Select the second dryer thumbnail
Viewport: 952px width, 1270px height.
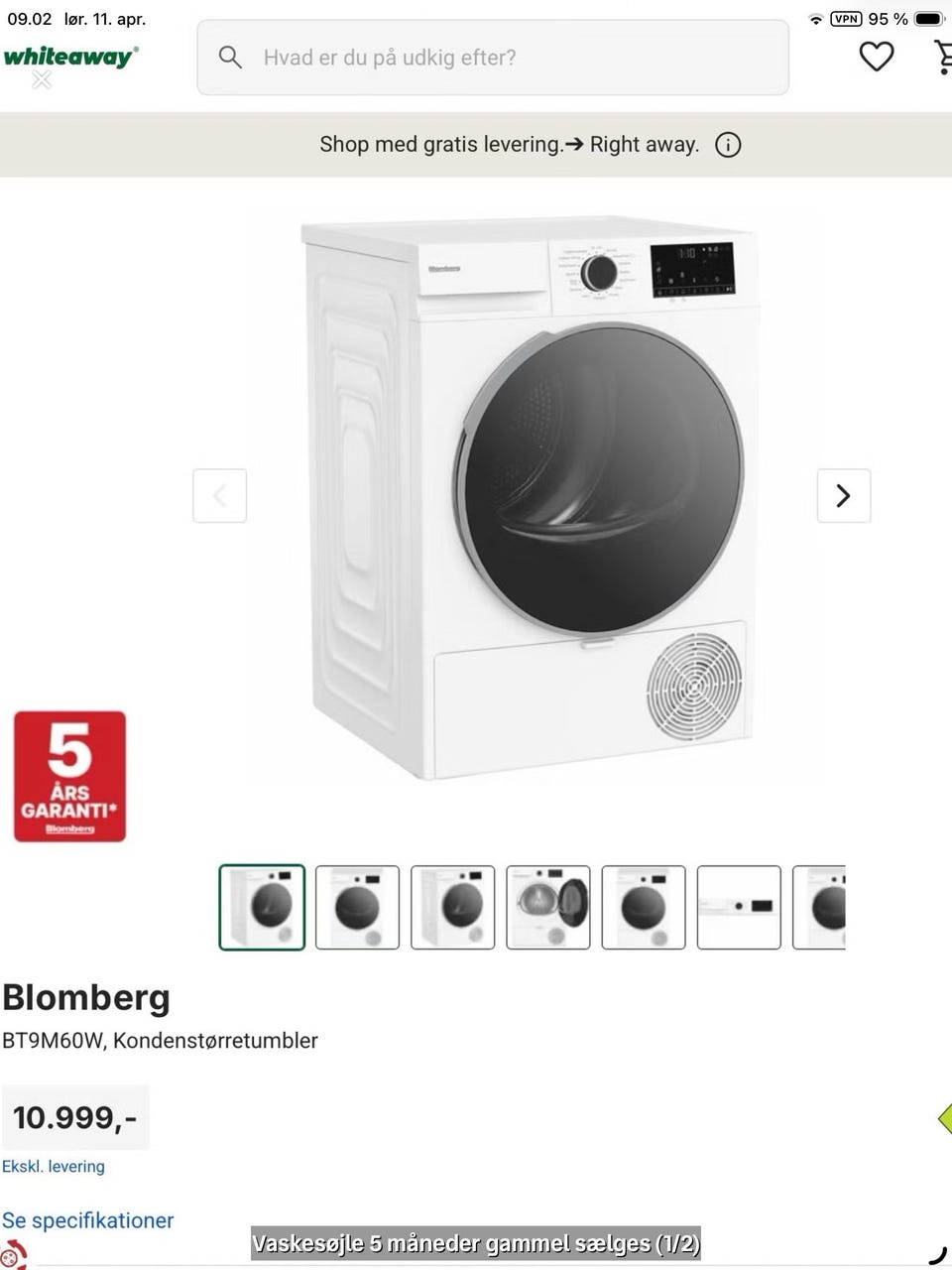(357, 908)
